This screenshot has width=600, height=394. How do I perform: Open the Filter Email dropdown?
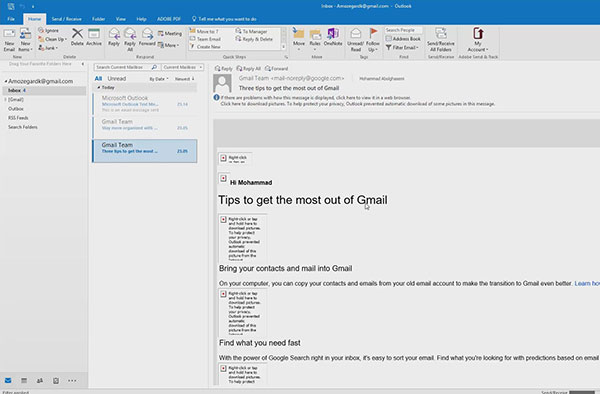(x=402, y=47)
